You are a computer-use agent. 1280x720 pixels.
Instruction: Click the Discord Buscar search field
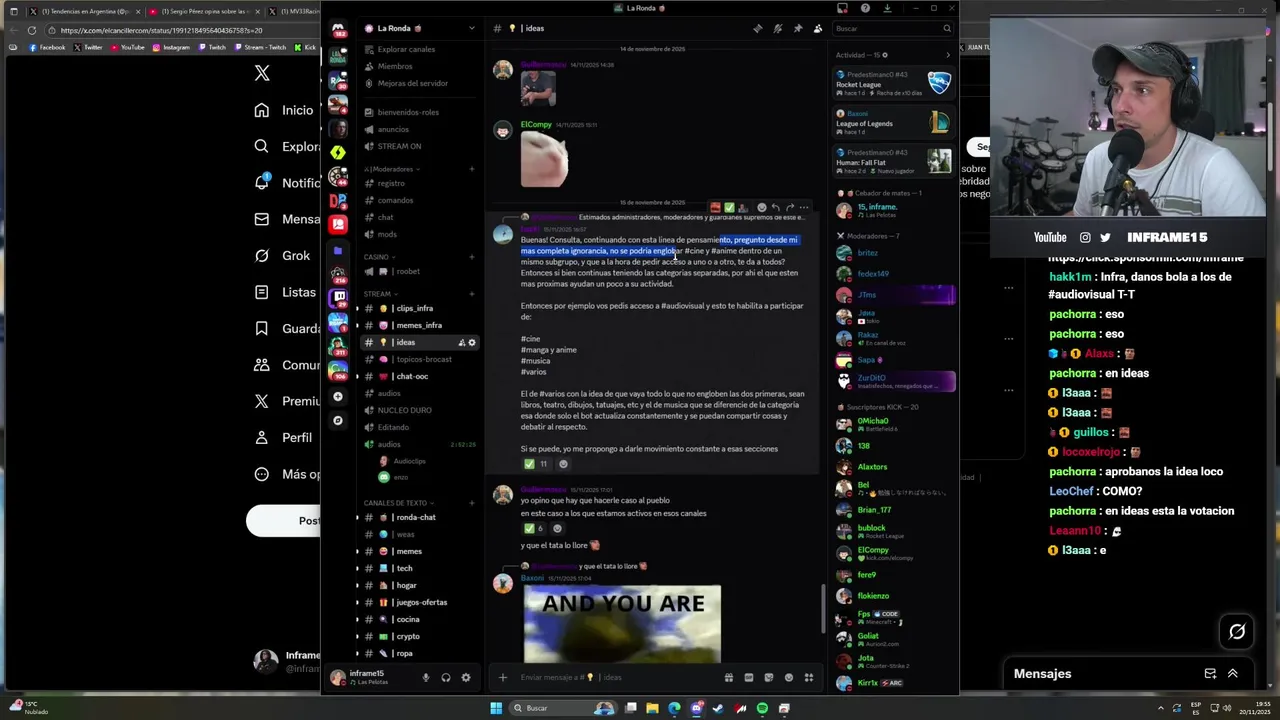click(892, 28)
